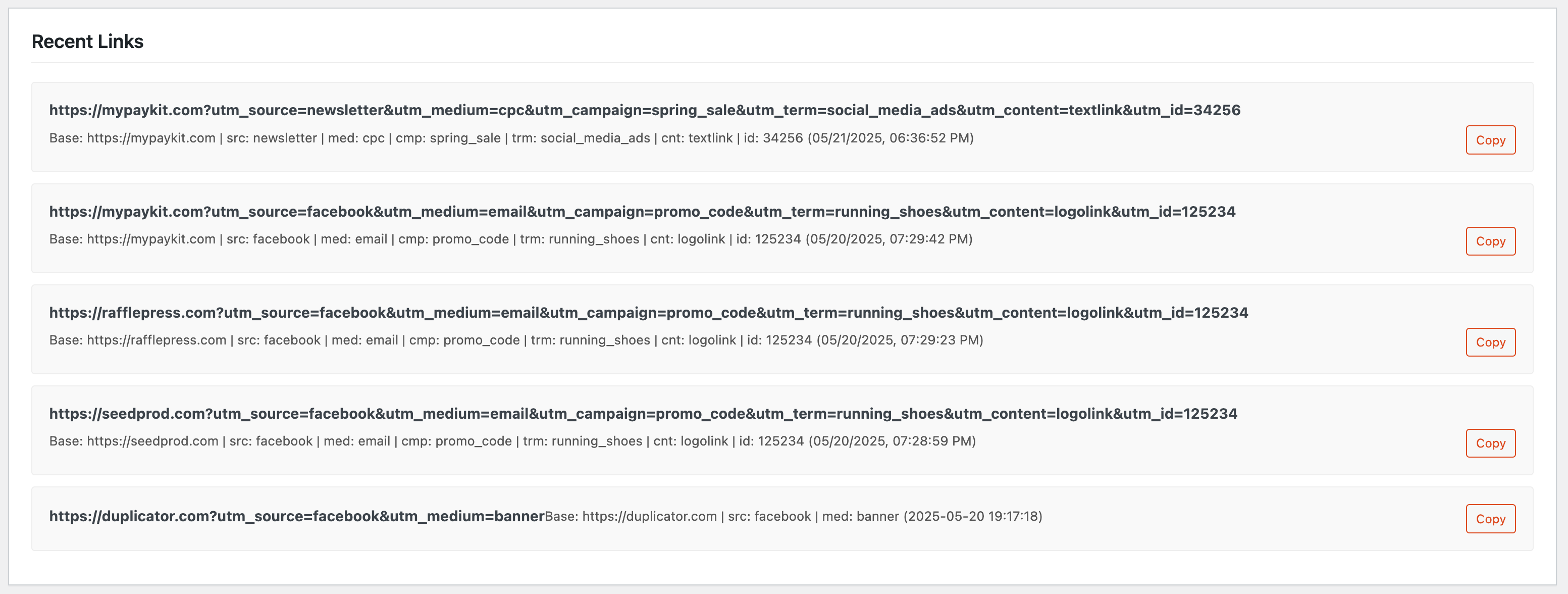1568x594 pixels.
Task: Copy the duplicator.com banner link
Action: point(1490,519)
